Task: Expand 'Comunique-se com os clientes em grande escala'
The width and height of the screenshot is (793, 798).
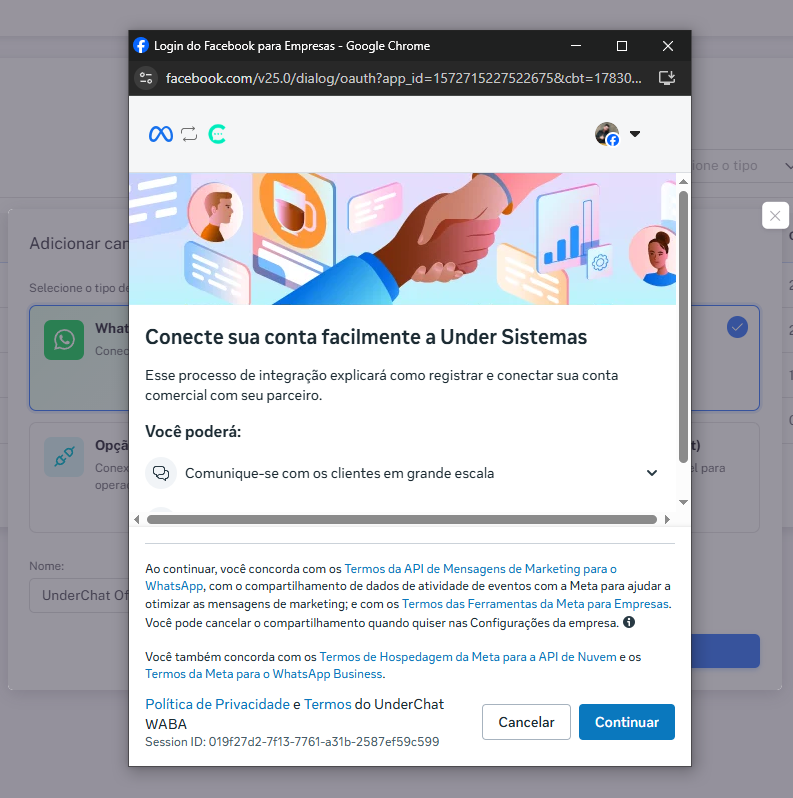Action: 402,473
